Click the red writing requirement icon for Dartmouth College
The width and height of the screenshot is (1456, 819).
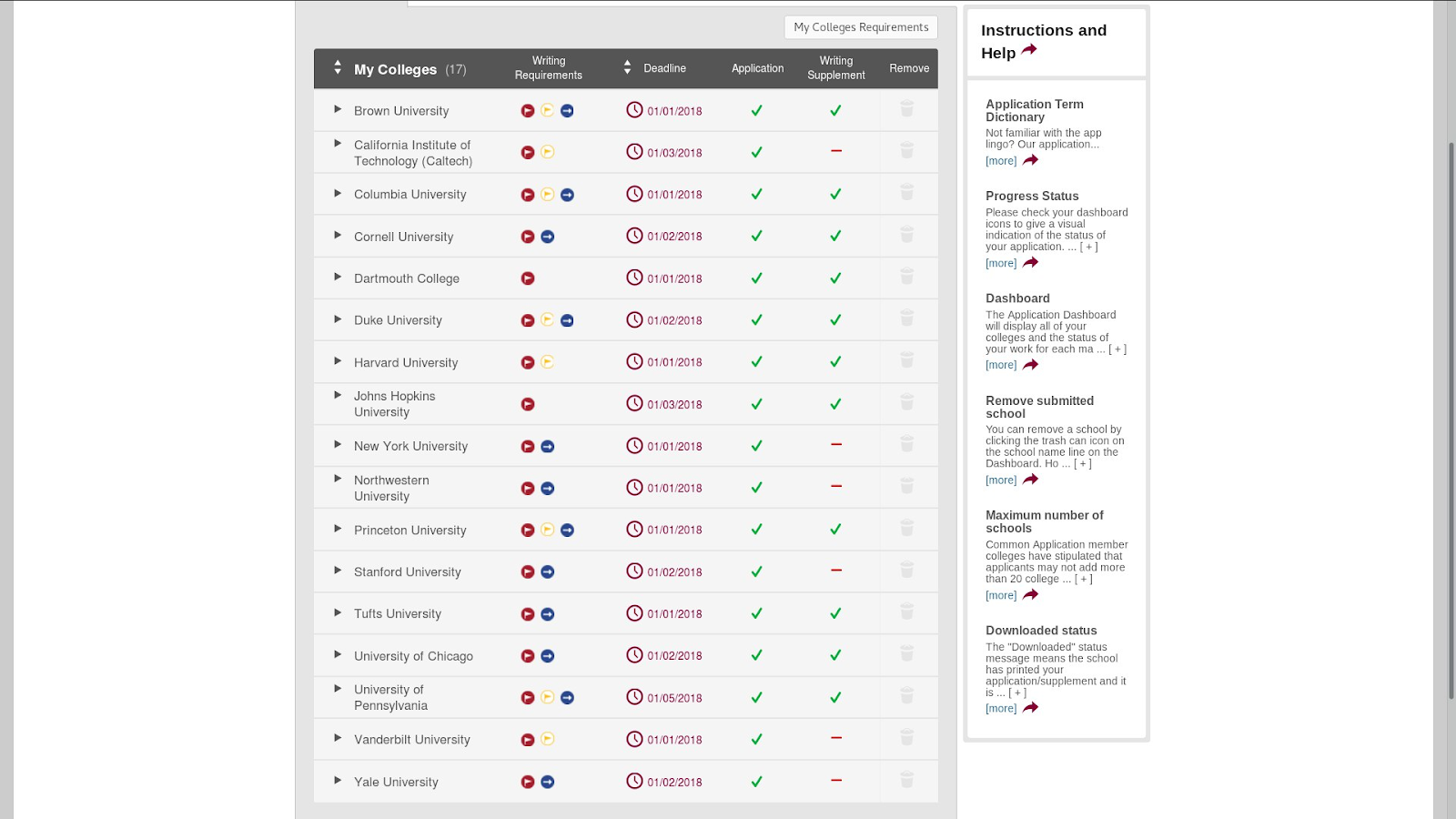click(x=528, y=278)
